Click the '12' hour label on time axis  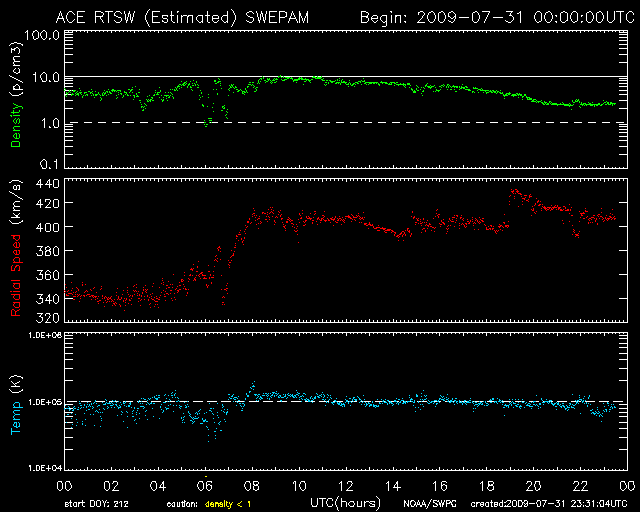346,486
